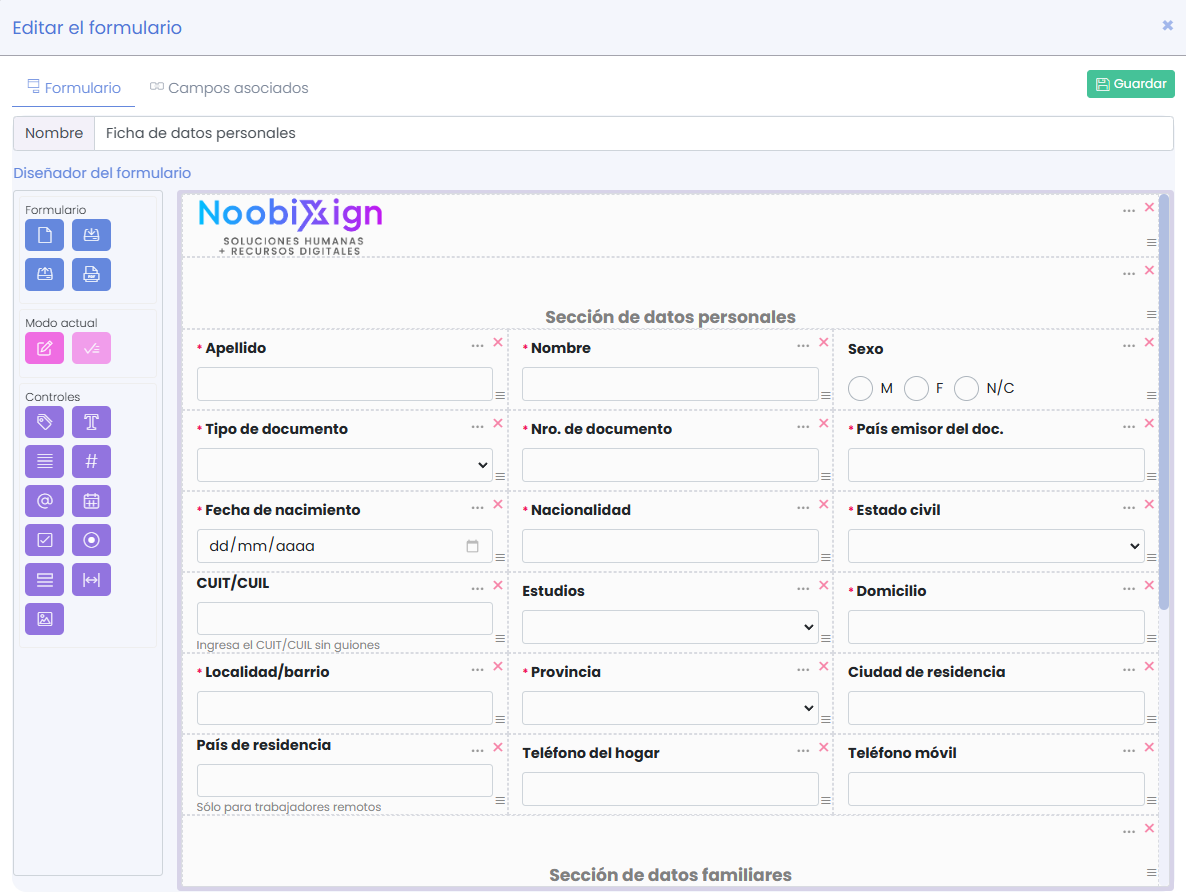Add a number field using the # control
This screenshot has height=896, width=1186.
coord(91,461)
